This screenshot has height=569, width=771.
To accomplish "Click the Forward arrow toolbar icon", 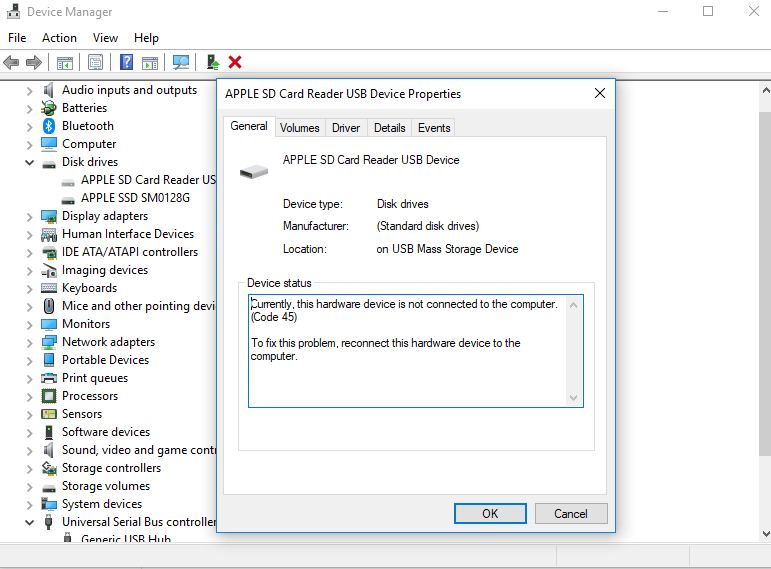I will 33,62.
